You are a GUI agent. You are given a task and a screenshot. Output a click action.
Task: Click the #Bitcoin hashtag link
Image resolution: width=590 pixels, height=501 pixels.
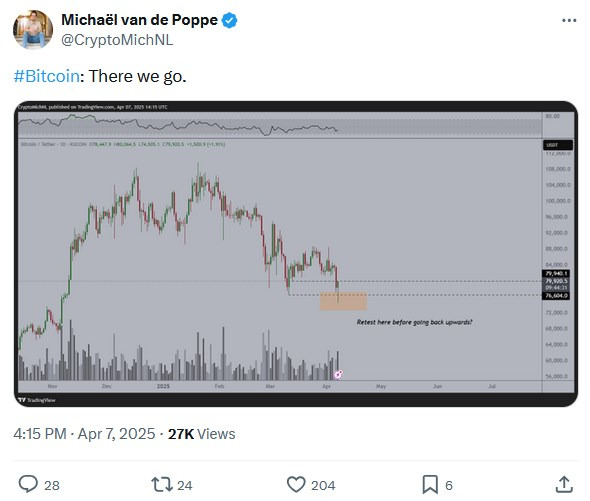point(47,76)
